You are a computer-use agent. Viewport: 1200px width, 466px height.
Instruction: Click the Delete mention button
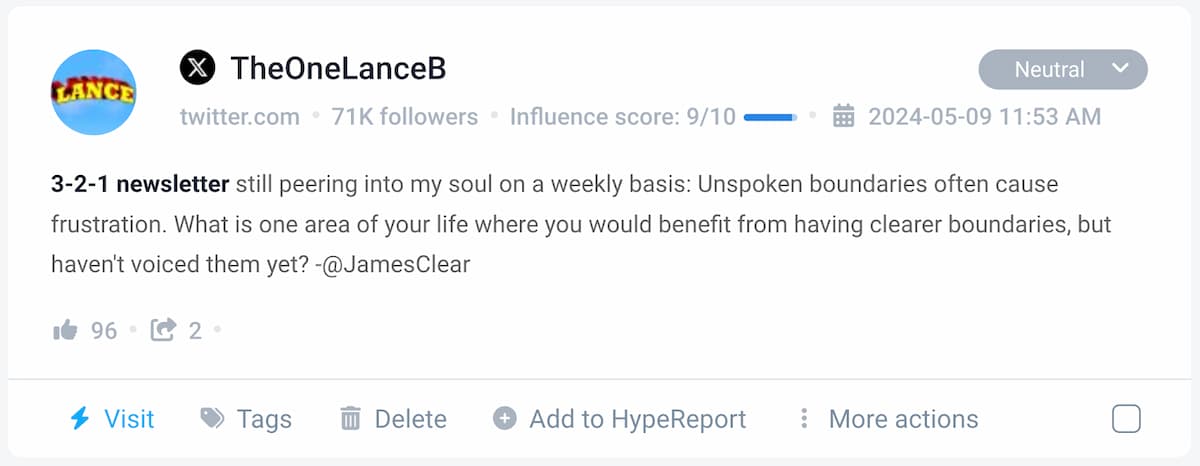click(x=410, y=418)
